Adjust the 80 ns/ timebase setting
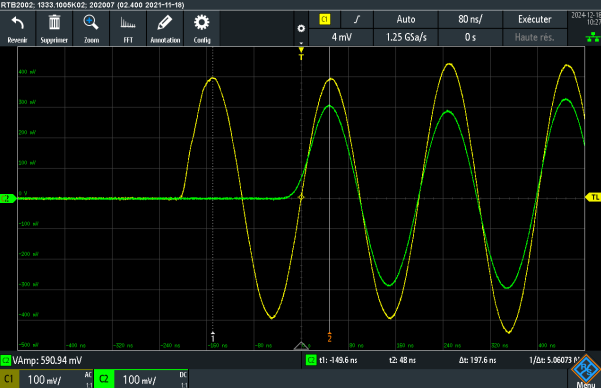Screen dimensions: 601x388 [470, 19]
